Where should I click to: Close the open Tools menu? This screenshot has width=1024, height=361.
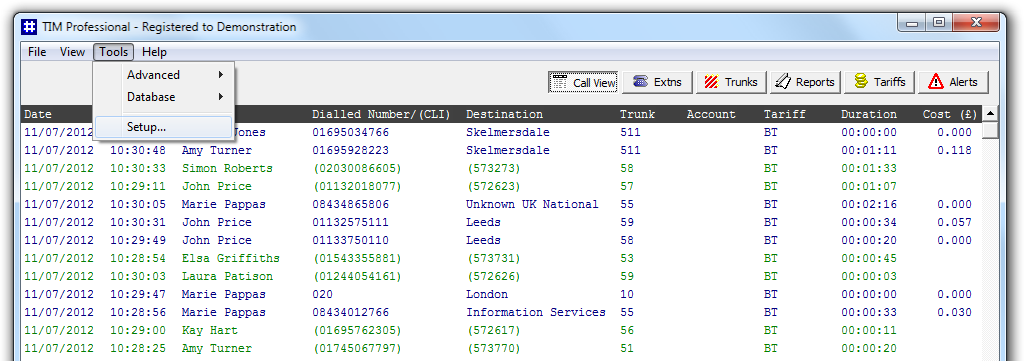click(114, 52)
